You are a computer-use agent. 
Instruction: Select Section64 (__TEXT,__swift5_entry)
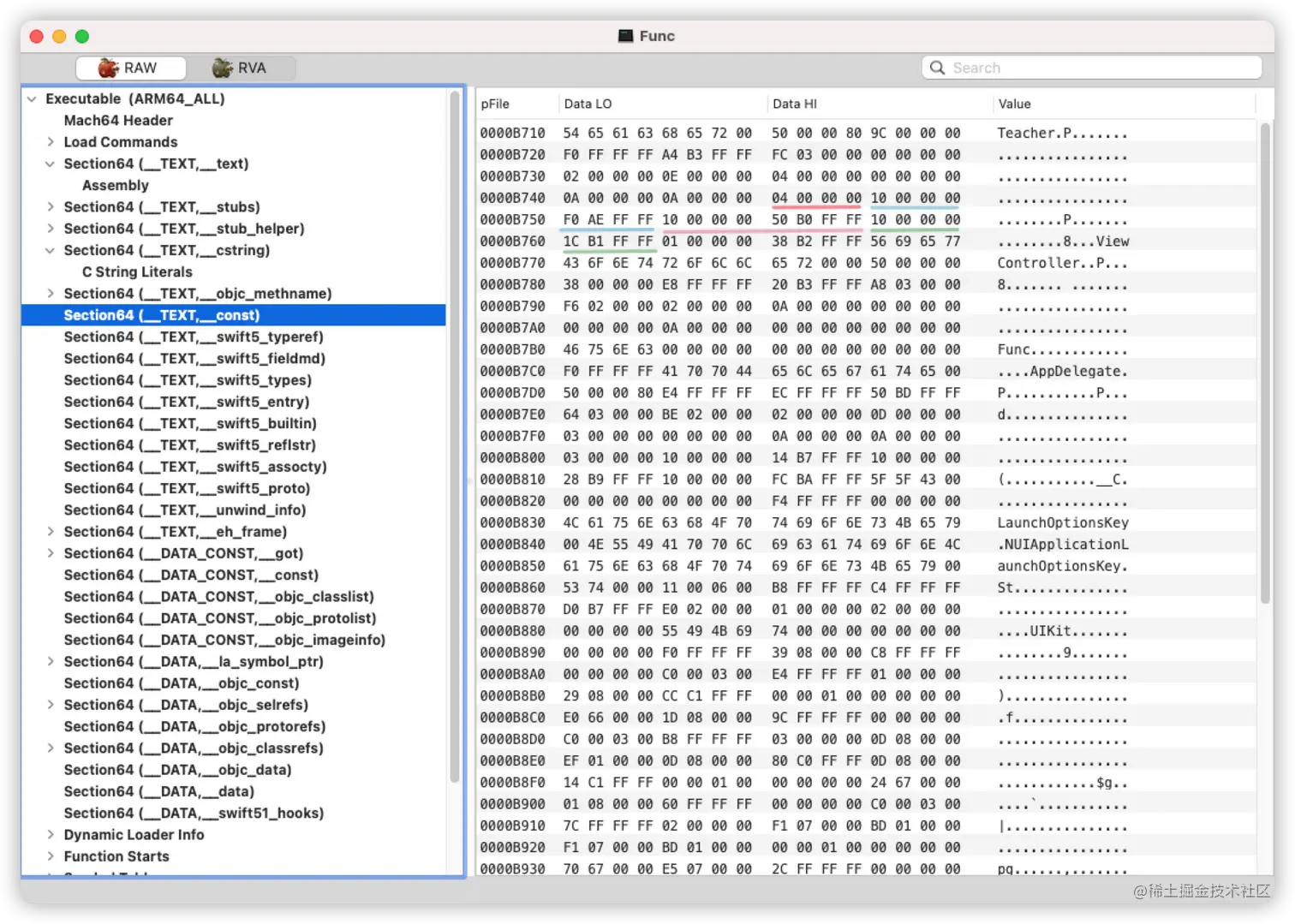187,402
